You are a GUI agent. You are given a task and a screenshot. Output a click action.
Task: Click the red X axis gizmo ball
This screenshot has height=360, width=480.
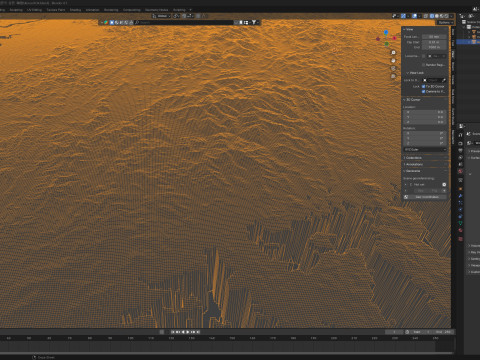click(x=394, y=38)
